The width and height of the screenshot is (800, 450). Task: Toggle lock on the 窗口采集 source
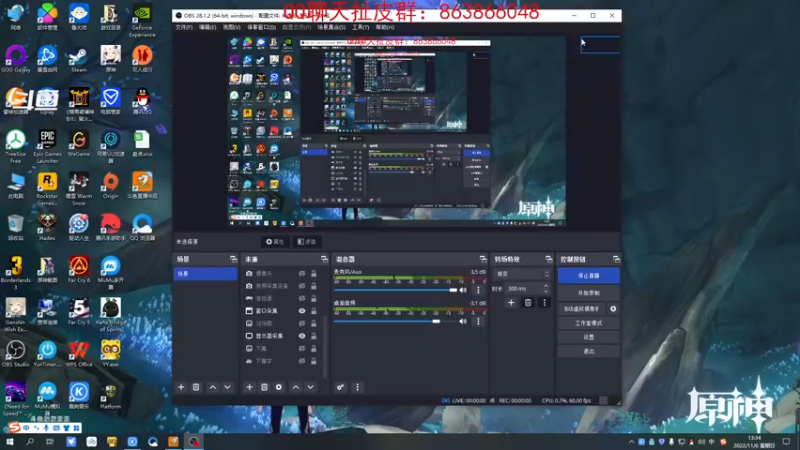tap(314, 311)
